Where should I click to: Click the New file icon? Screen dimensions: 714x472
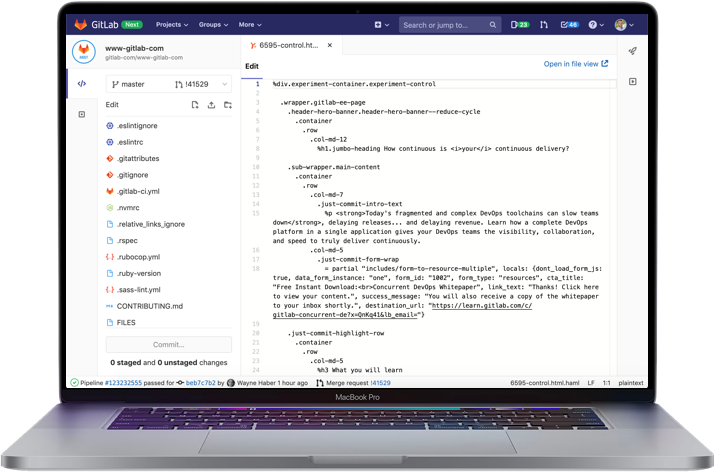coord(195,105)
